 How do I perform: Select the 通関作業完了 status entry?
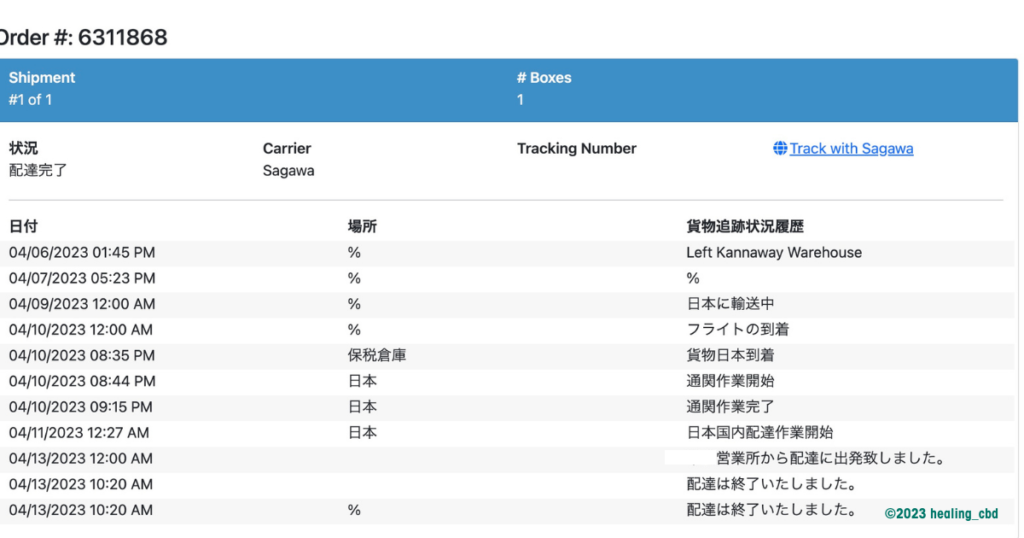[730, 407]
